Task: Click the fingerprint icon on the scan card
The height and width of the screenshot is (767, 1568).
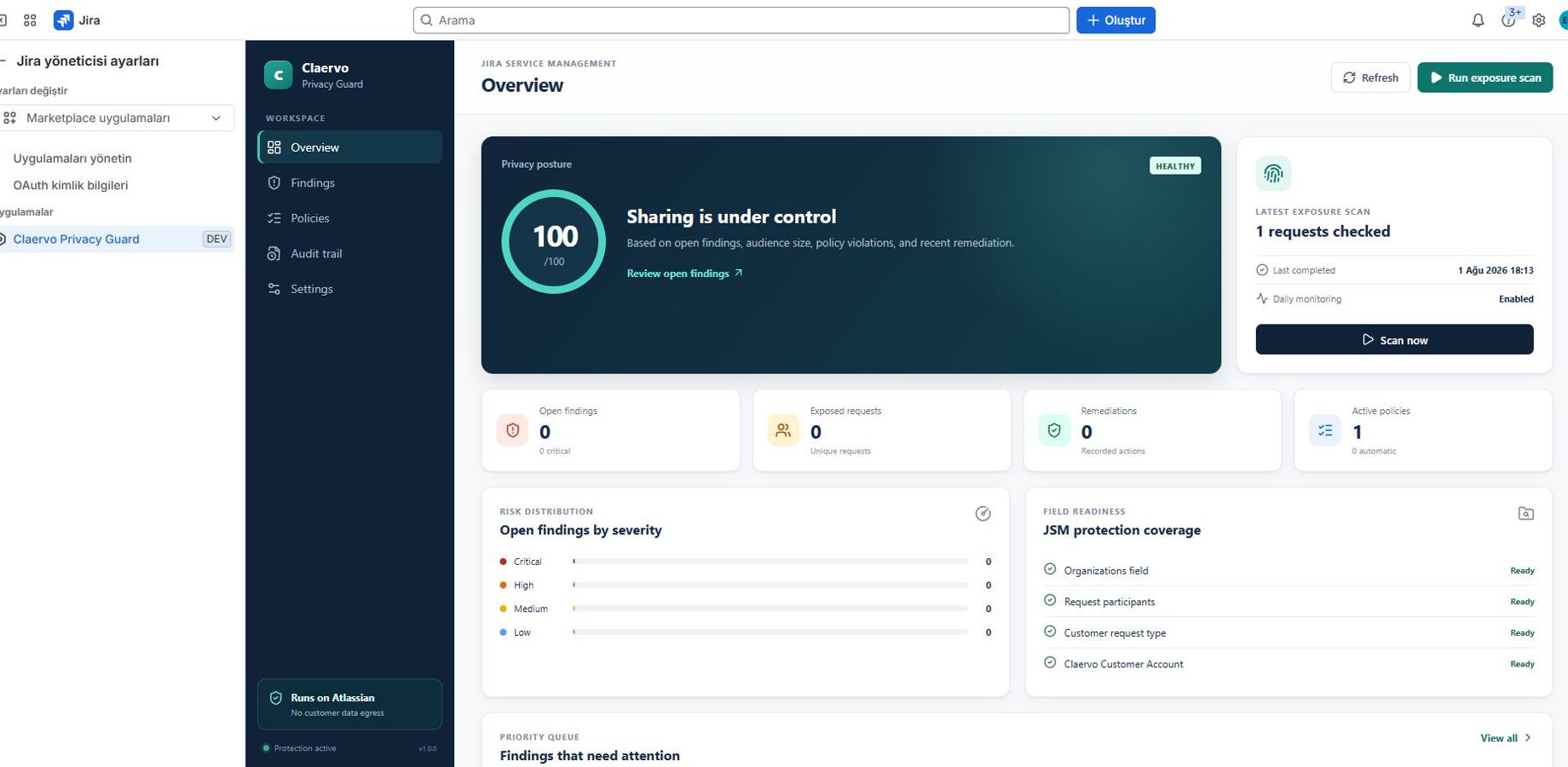Action: click(1273, 173)
